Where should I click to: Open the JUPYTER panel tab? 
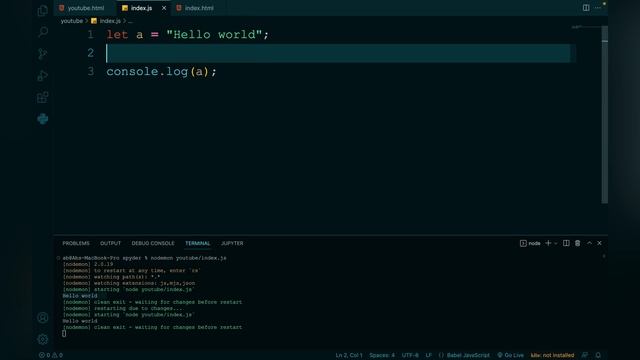[x=232, y=243]
